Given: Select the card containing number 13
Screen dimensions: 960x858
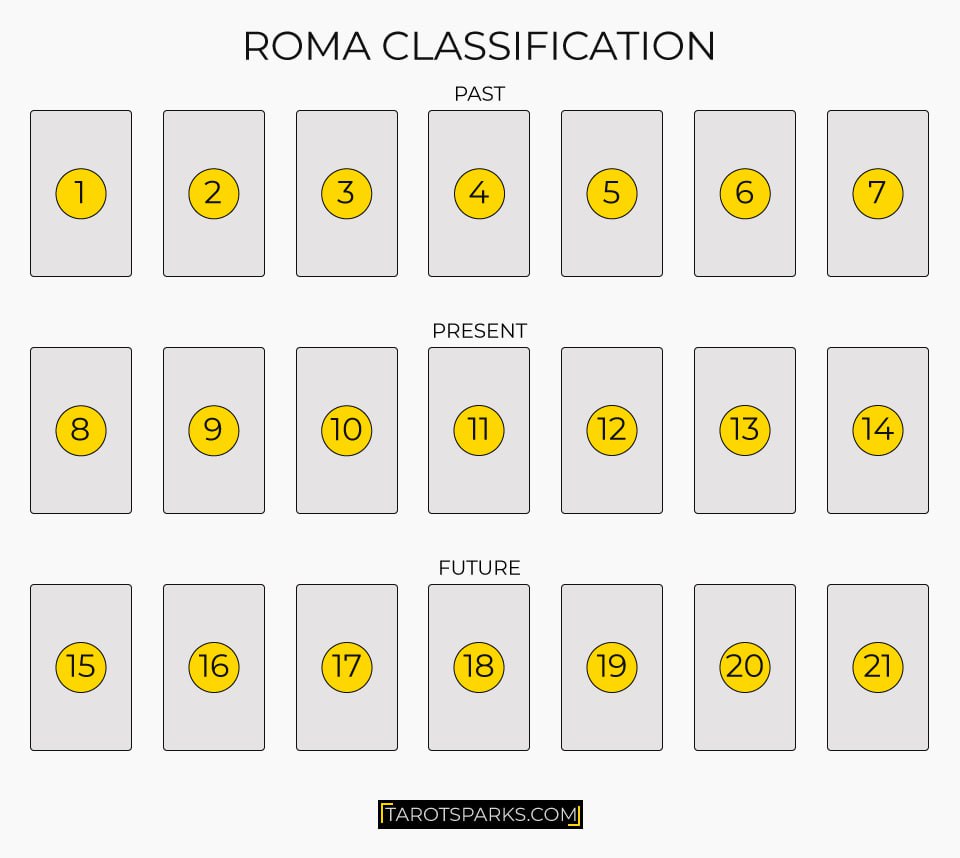Looking at the screenshot, I should click(744, 431).
